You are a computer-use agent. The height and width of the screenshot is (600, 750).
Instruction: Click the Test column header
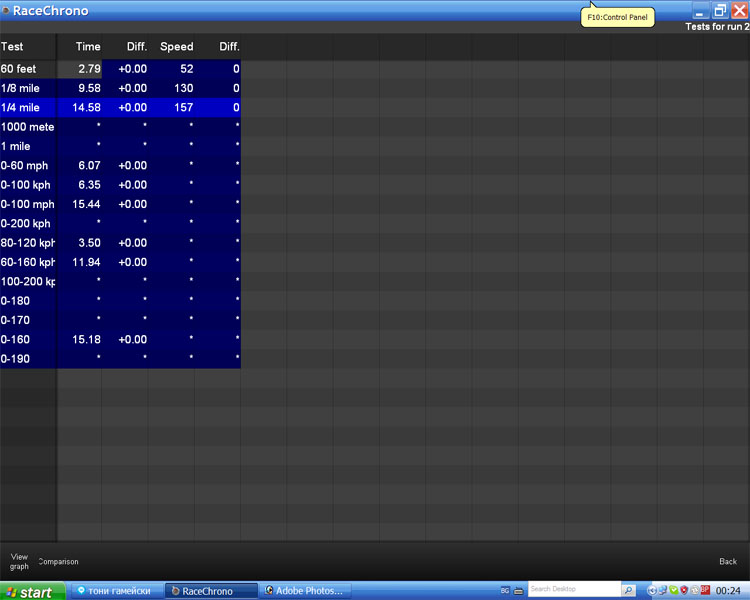(x=12, y=47)
